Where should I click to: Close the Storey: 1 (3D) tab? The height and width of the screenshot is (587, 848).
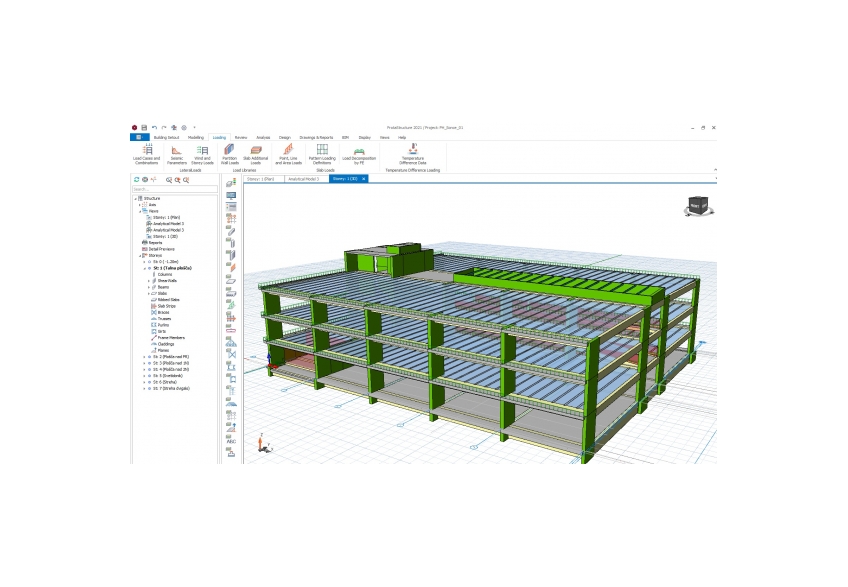point(364,179)
